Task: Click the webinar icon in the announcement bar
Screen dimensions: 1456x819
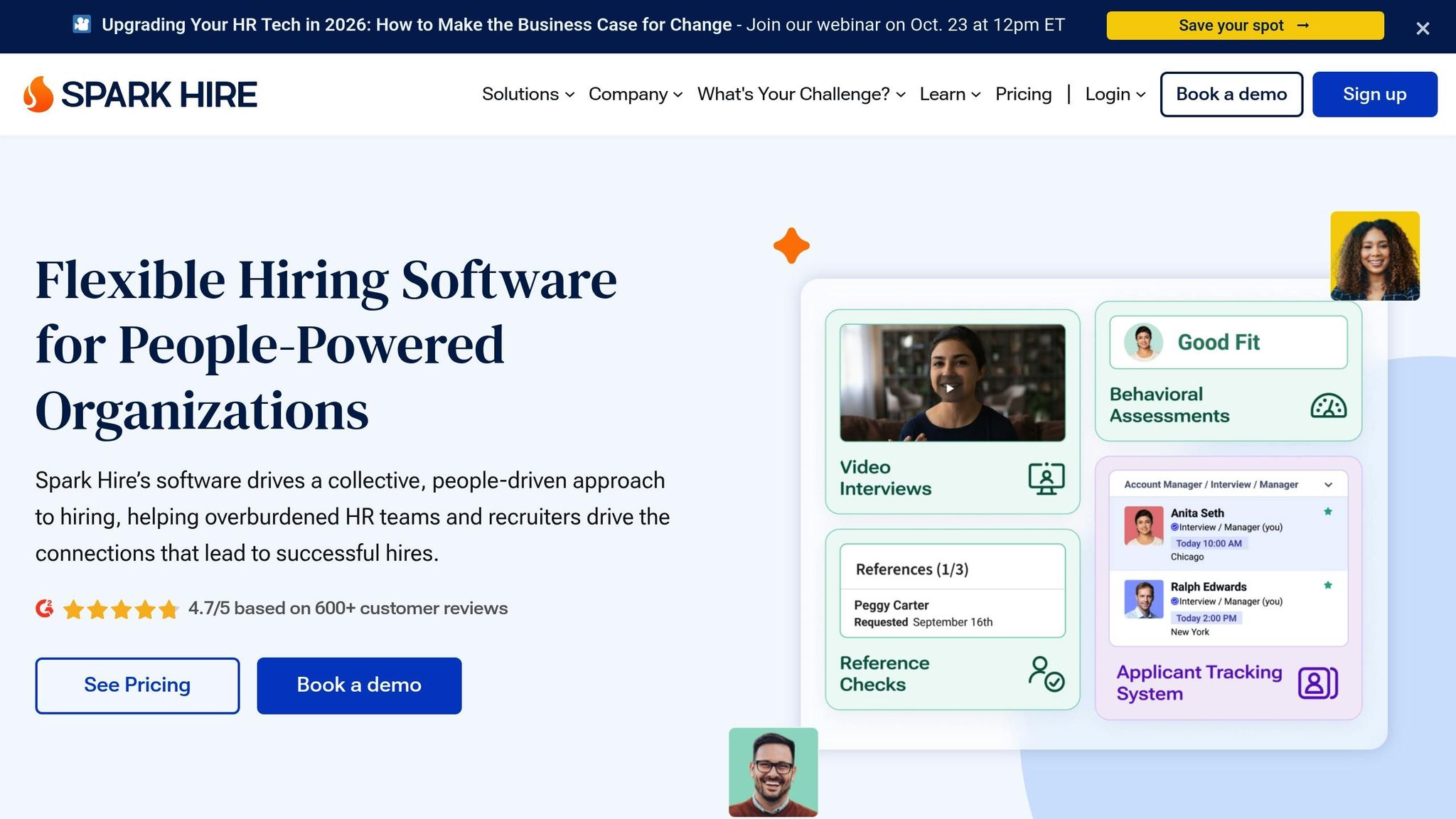Action: (x=81, y=23)
